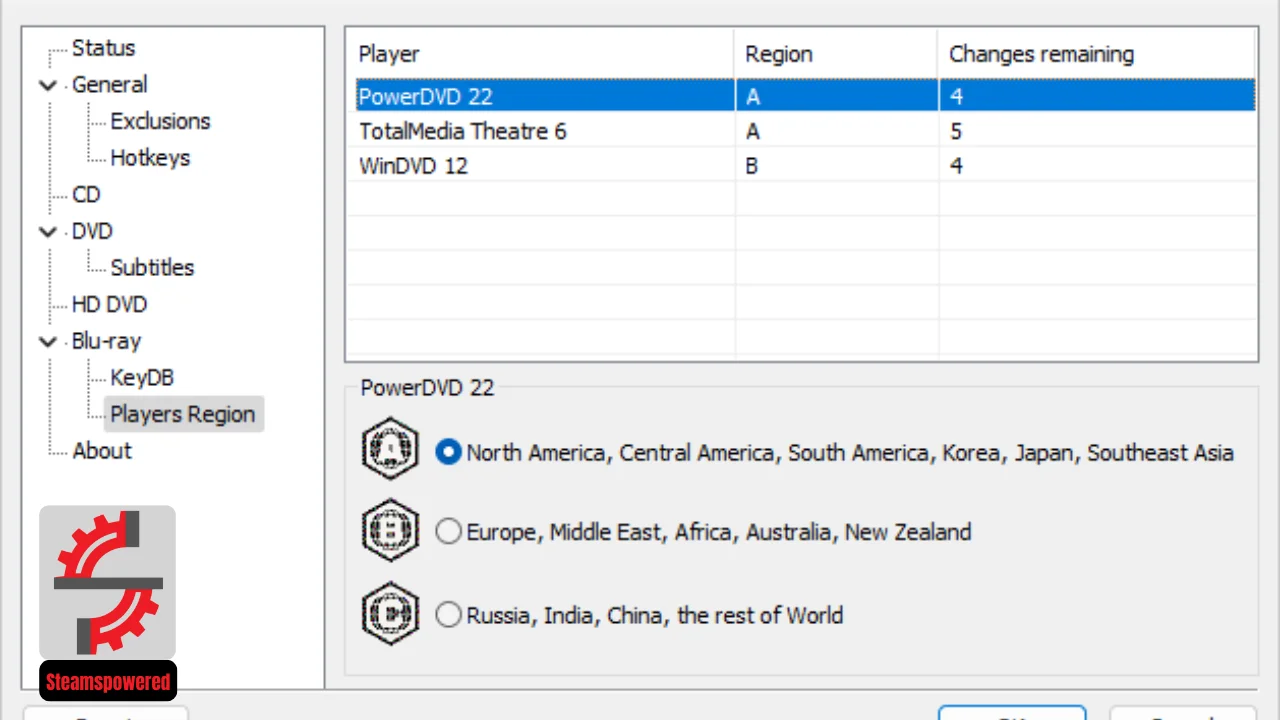1280x720 pixels.
Task: Open the Subtitles settings page
Action: click(152, 268)
